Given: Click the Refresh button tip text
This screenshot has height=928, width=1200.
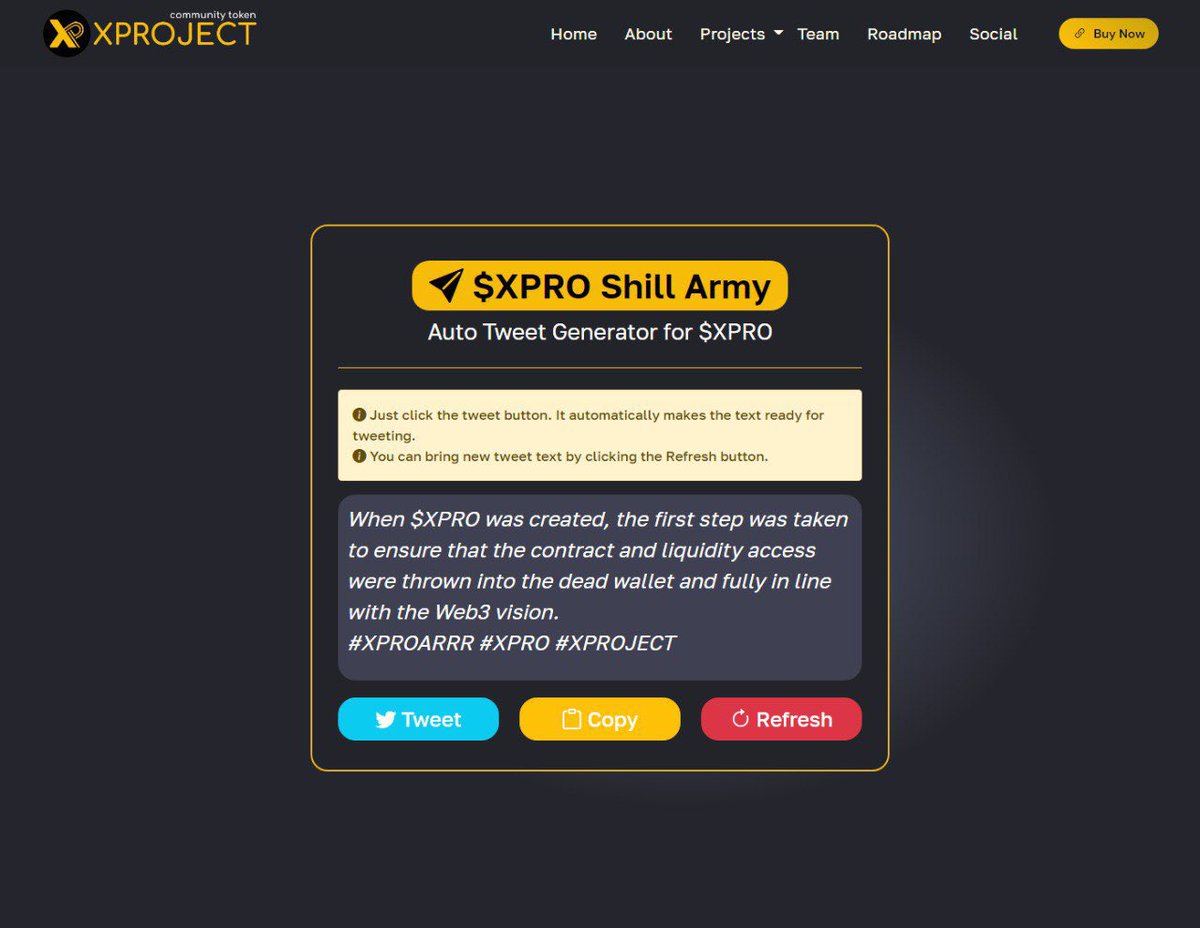Looking at the screenshot, I should pos(569,456).
